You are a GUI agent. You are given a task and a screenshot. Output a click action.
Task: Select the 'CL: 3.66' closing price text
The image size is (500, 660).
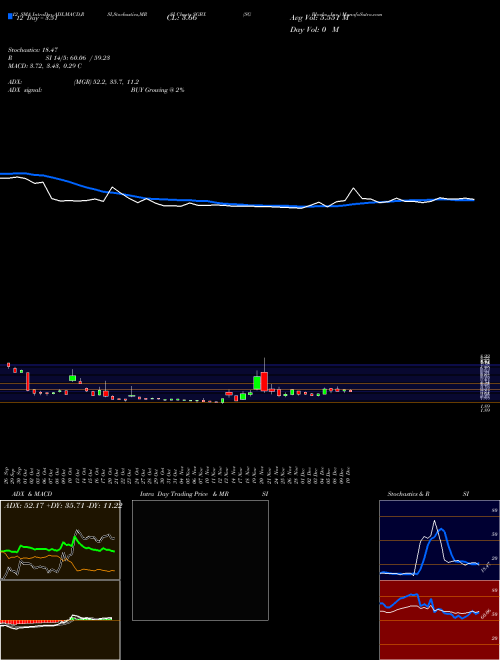pyautogui.click(x=182, y=18)
